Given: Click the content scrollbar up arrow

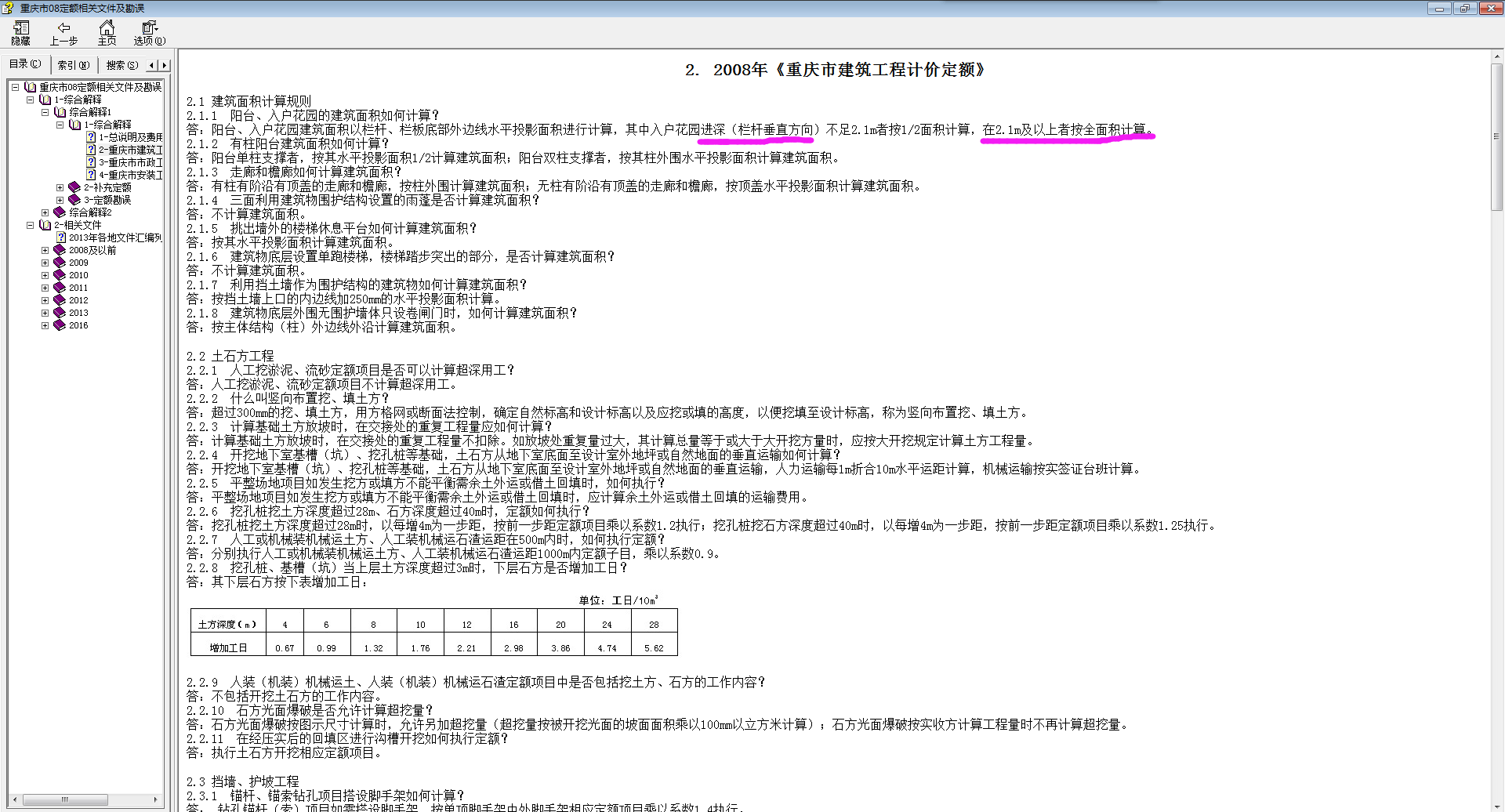Looking at the screenshot, I should 1496,56.
